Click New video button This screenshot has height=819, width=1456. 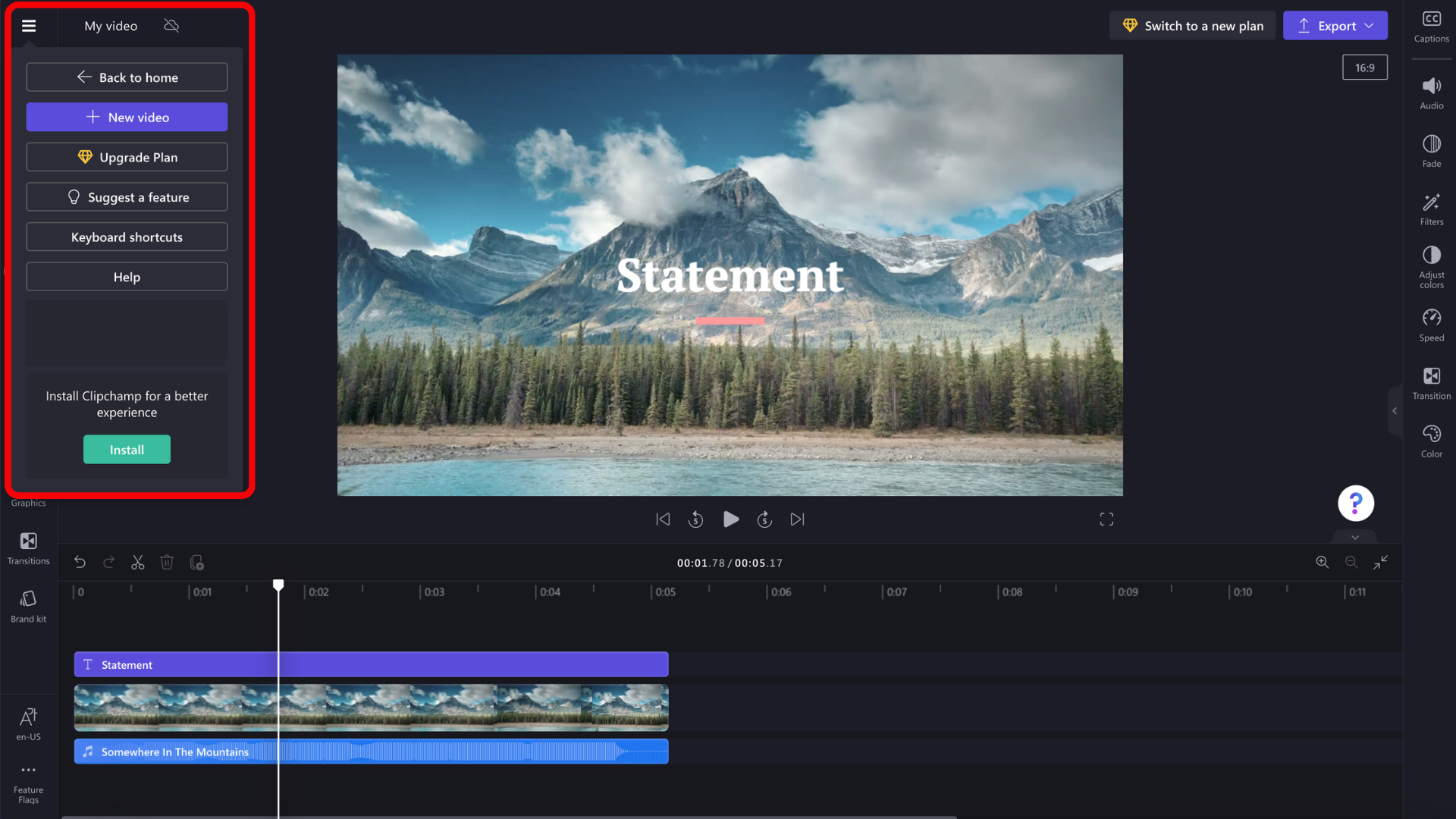click(127, 117)
